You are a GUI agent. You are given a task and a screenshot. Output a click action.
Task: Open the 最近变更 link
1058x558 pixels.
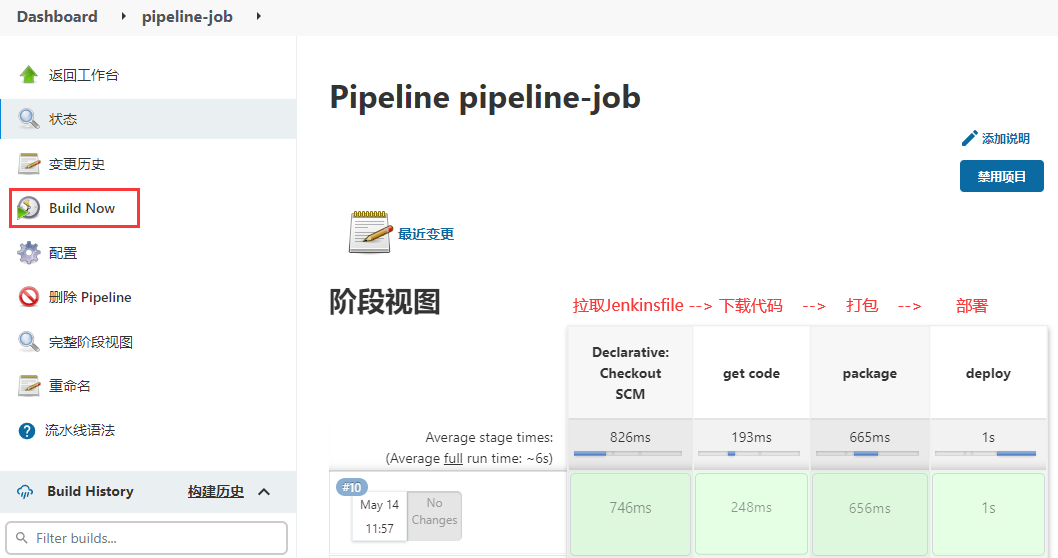[x=426, y=234]
